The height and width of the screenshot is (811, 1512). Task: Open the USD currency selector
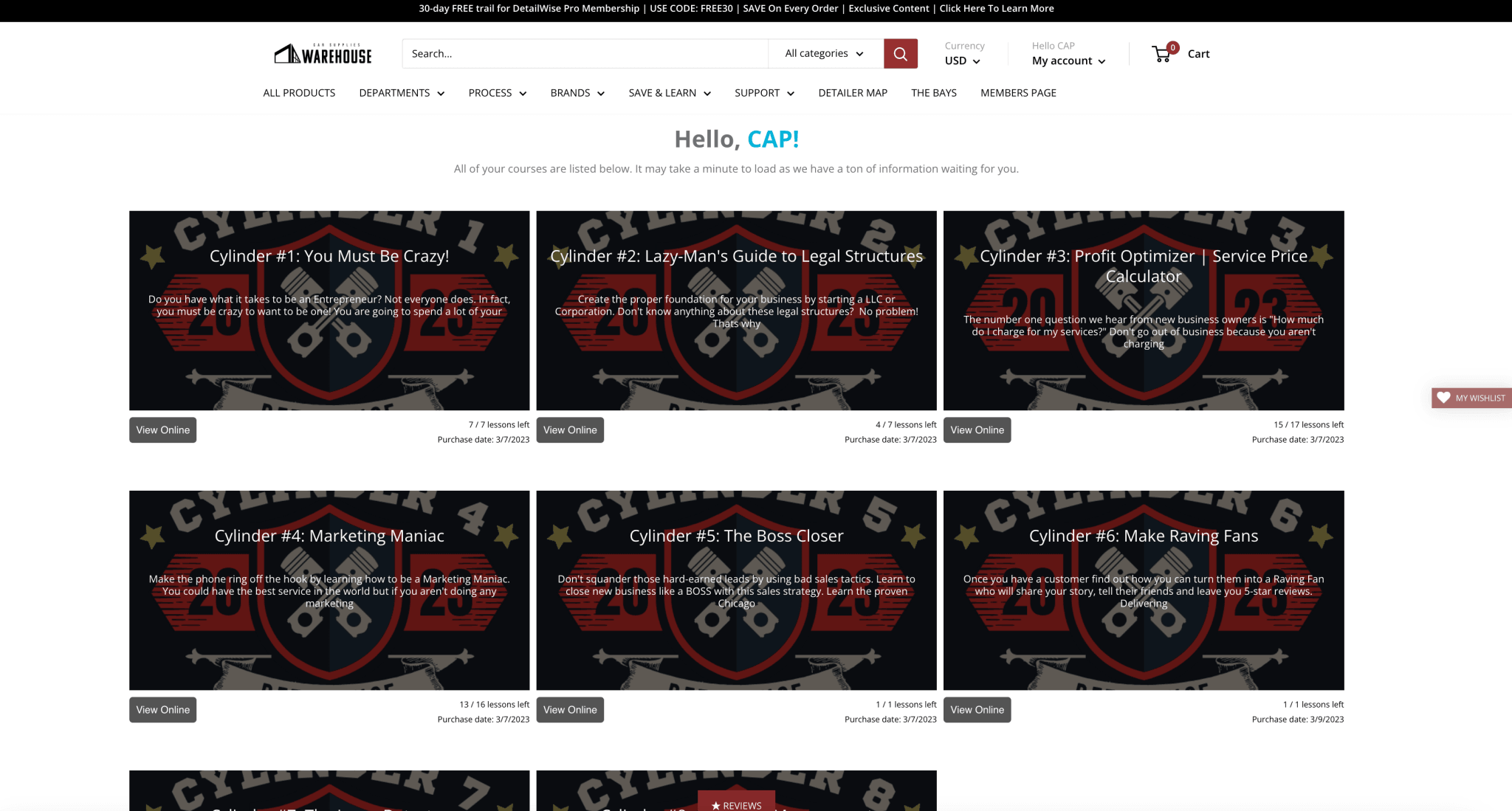coord(962,61)
